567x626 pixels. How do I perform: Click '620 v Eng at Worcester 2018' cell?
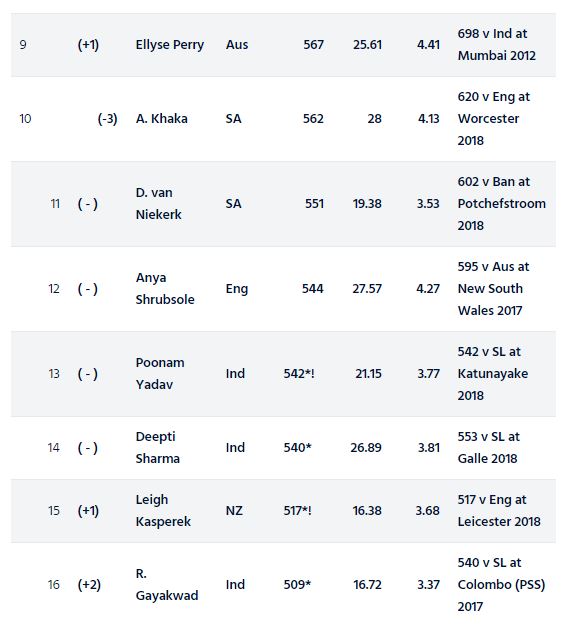click(x=494, y=119)
